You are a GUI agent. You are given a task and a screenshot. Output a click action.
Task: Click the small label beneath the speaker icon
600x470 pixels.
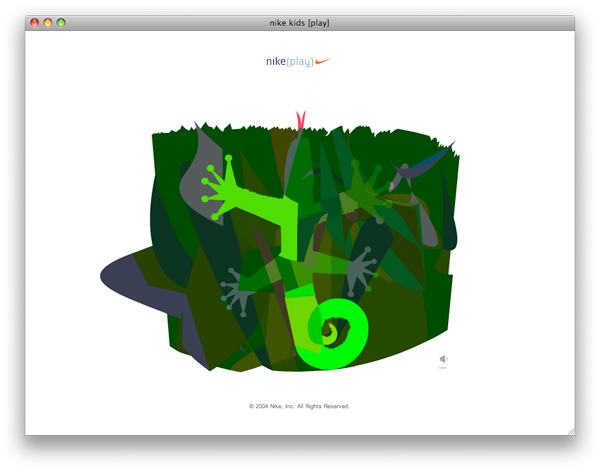click(442, 369)
